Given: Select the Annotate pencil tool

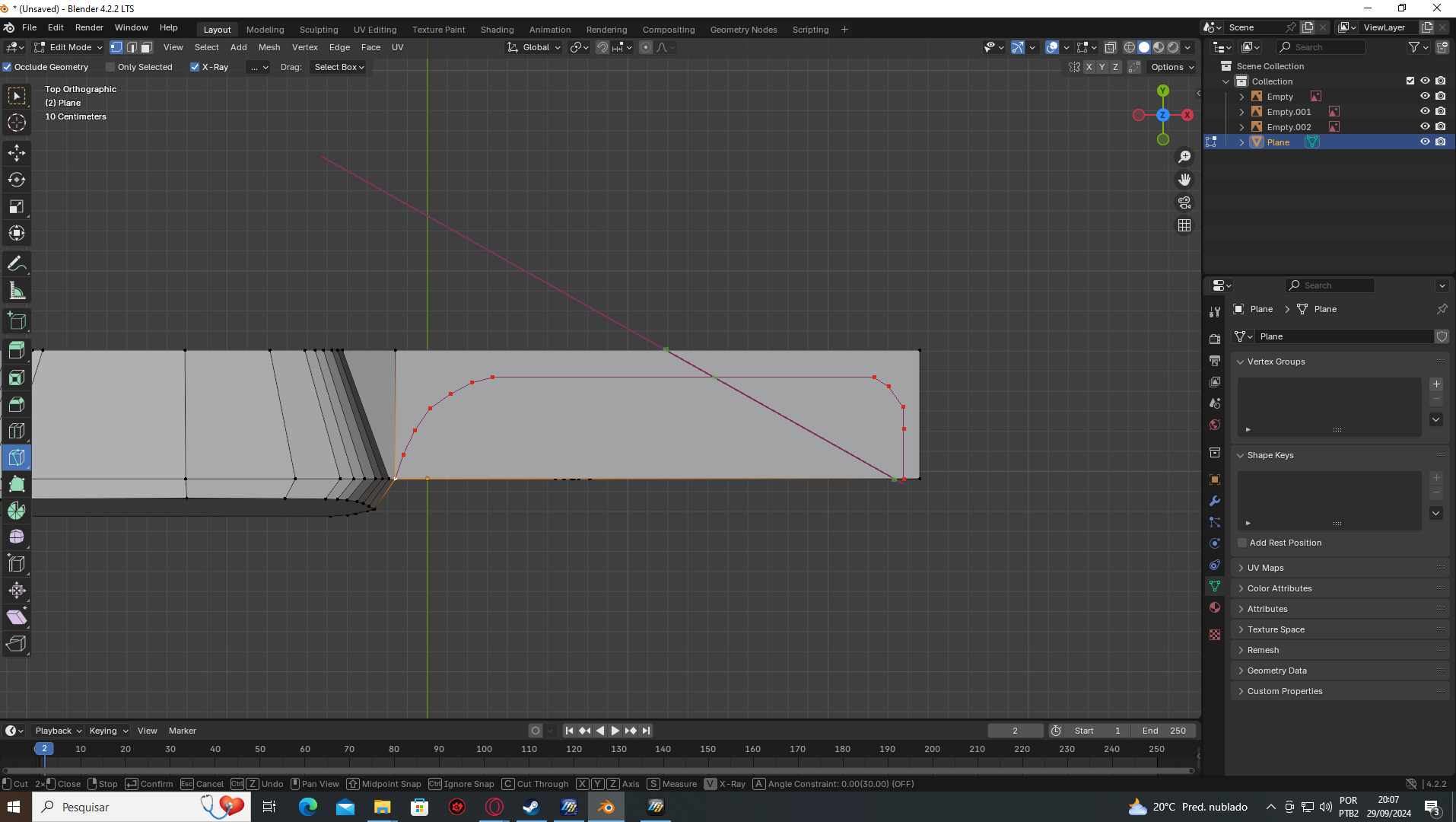Looking at the screenshot, I should click(x=17, y=264).
